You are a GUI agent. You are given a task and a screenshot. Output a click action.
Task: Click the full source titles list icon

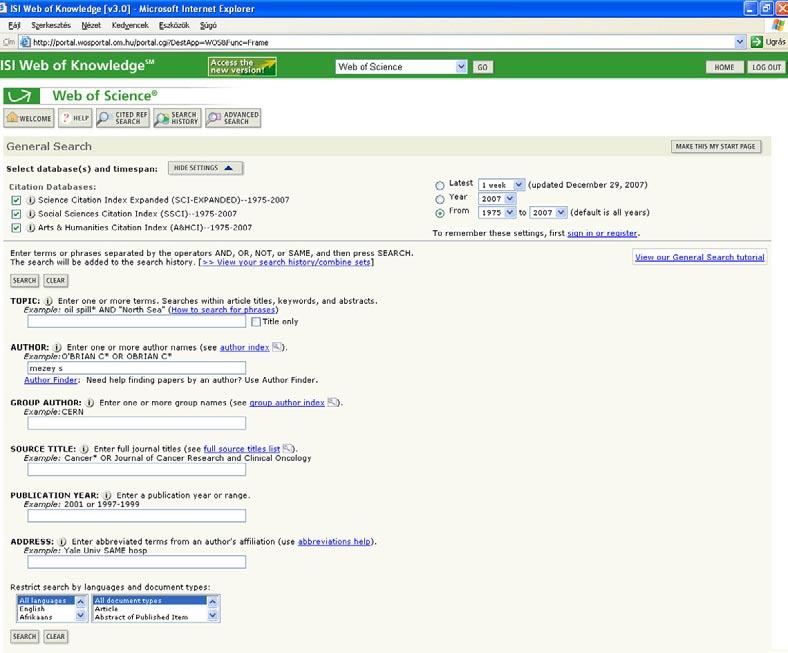pyautogui.click(x=287, y=448)
